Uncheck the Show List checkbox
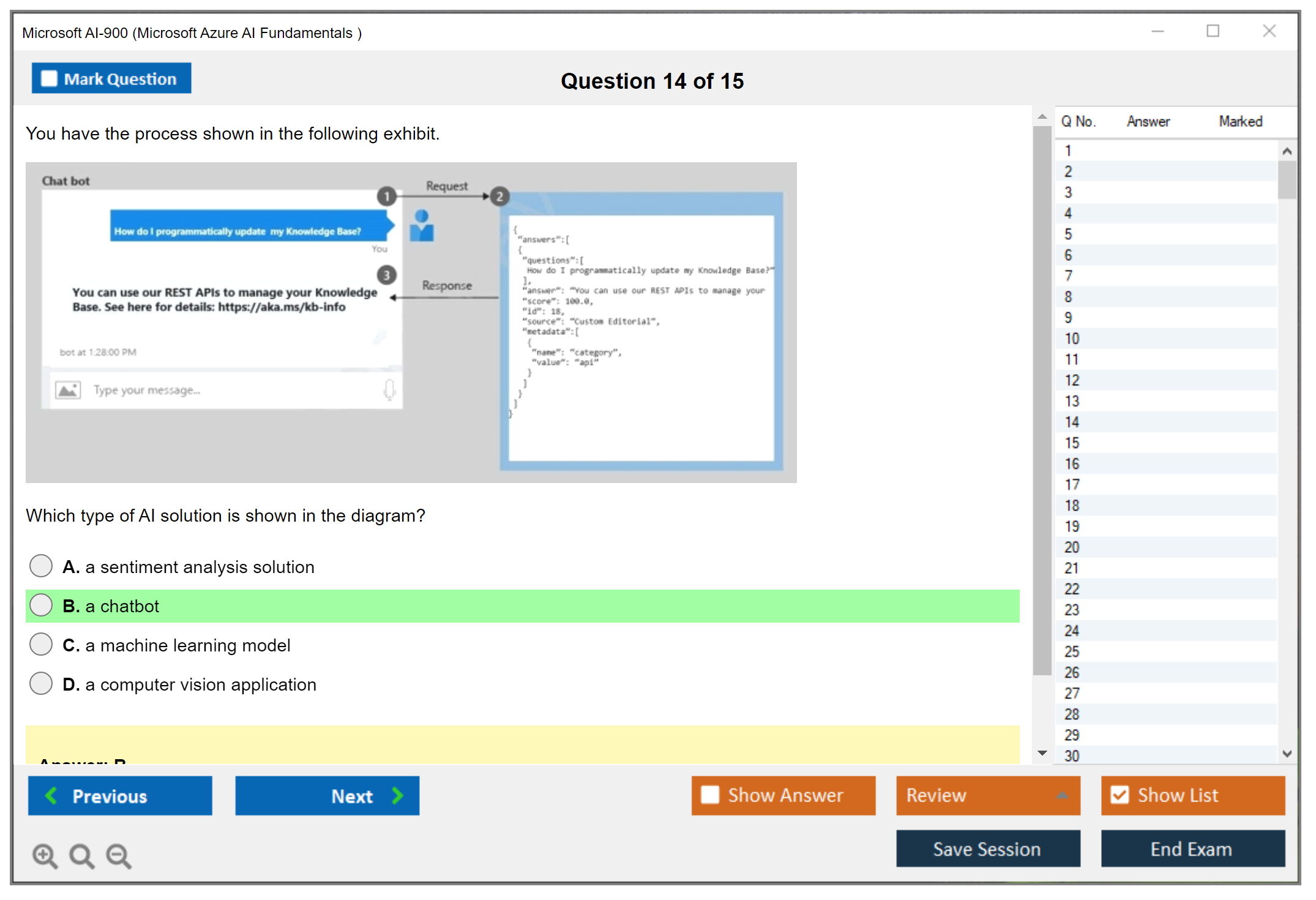The width and height of the screenshot is (1316, 900). [1120, 795]
